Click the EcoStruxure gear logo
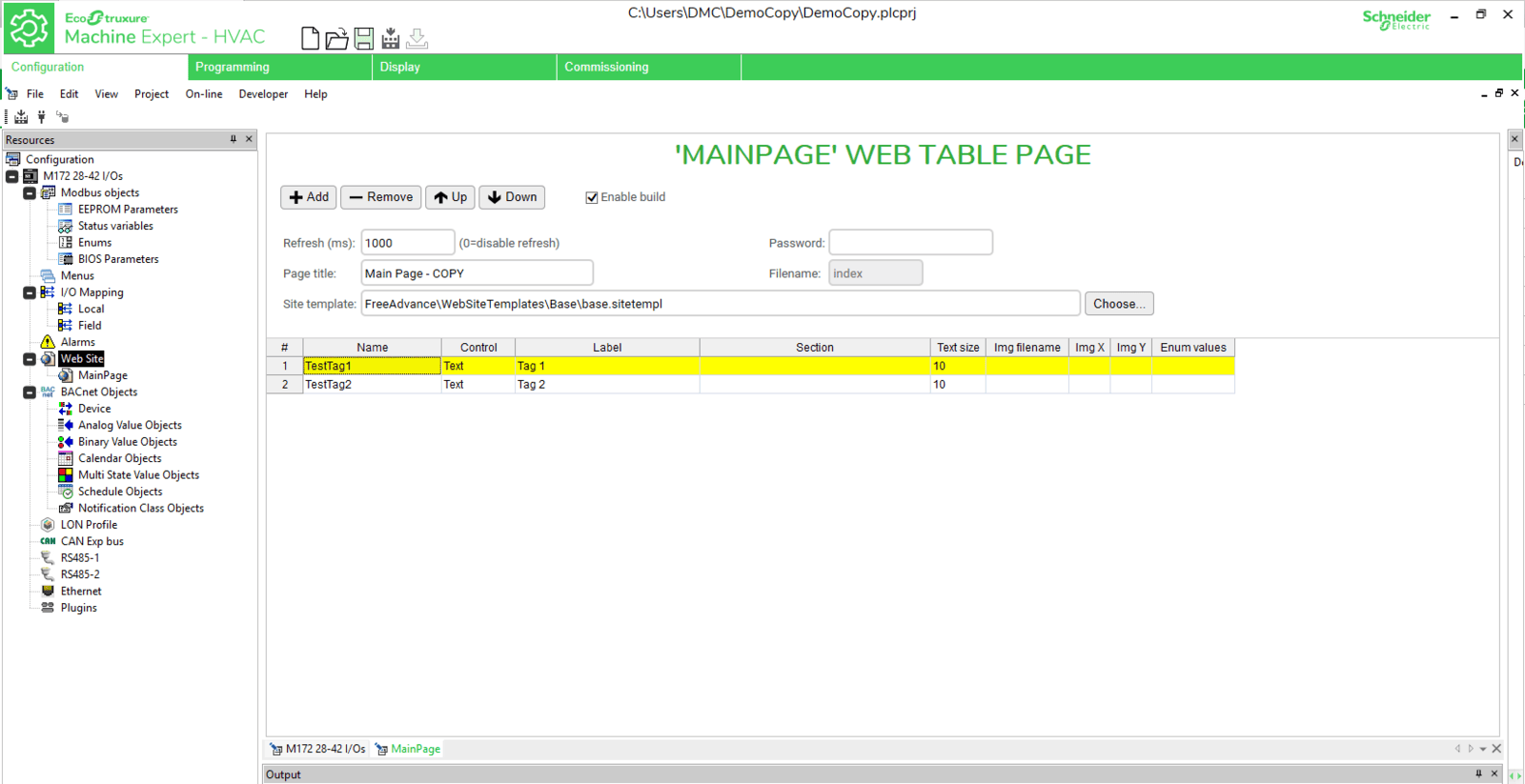Screen dimensions: 1525x784 point(29,29)
